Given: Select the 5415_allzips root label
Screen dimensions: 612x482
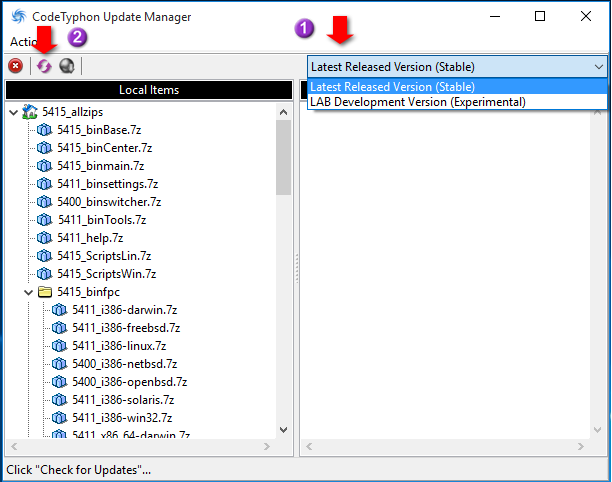Looking at the screenshot, I should 73,112.
